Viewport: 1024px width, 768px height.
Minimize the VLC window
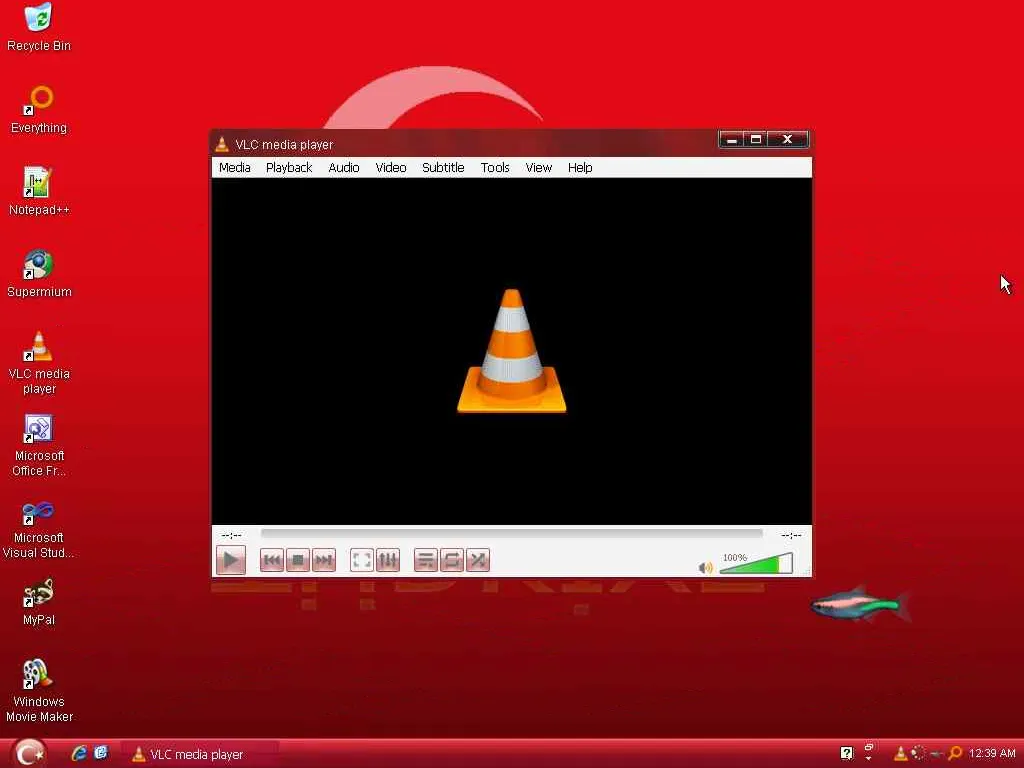click(731, 140)
